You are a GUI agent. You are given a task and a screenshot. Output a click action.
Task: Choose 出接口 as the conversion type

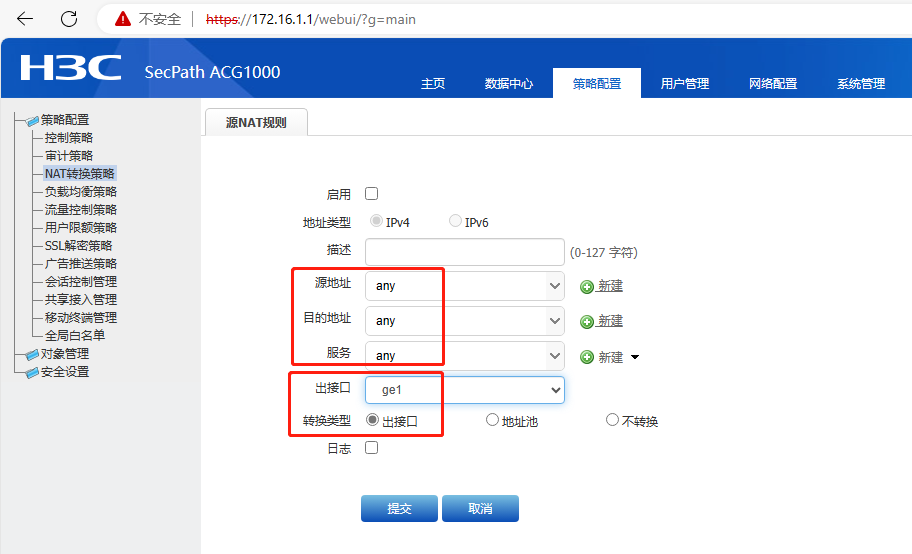(373, 420)
